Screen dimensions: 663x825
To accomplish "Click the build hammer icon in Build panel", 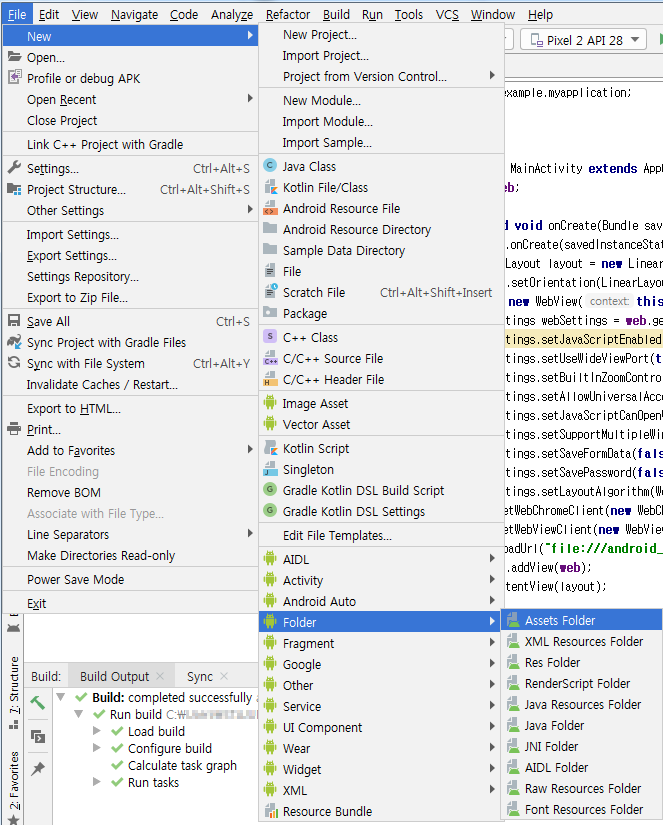I will point(37,703).
